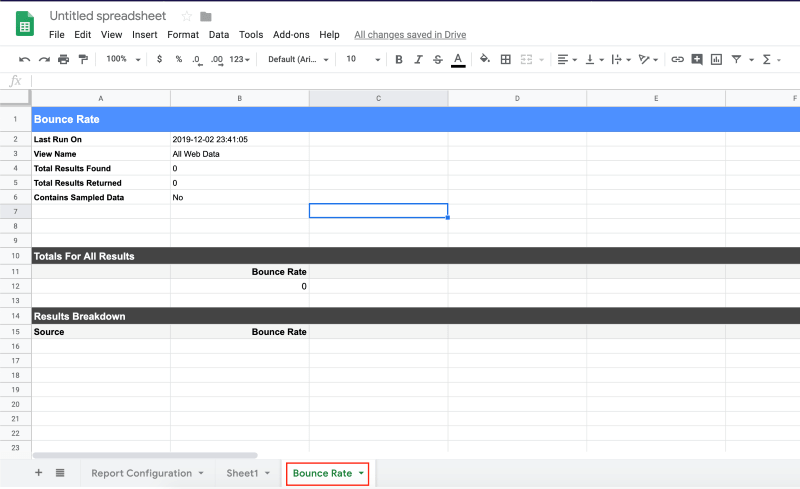The image size is (800, 489).
Task: Open font family Default dropdown
Action: [x=298, y=59]
